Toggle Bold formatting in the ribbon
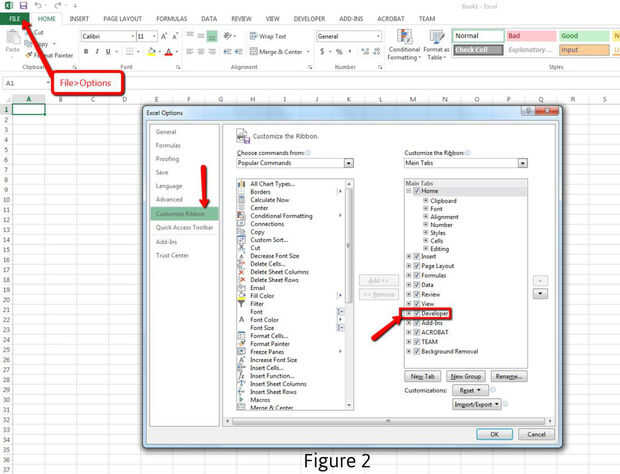The image size is (620, 474). pos(86,52)
